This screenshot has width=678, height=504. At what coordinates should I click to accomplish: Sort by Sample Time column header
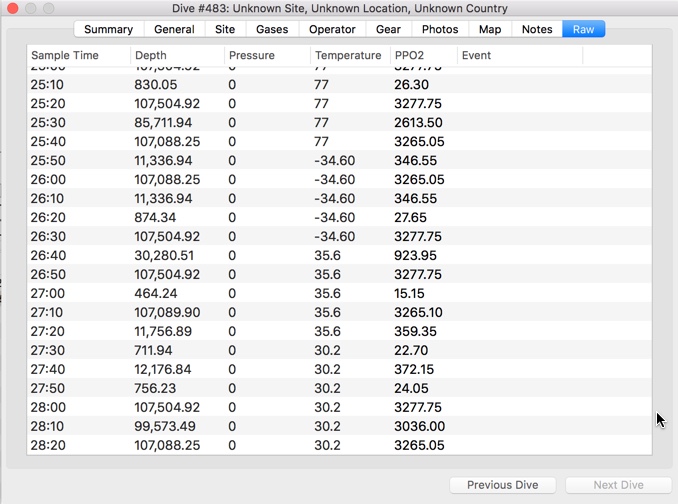pos(78,55)
